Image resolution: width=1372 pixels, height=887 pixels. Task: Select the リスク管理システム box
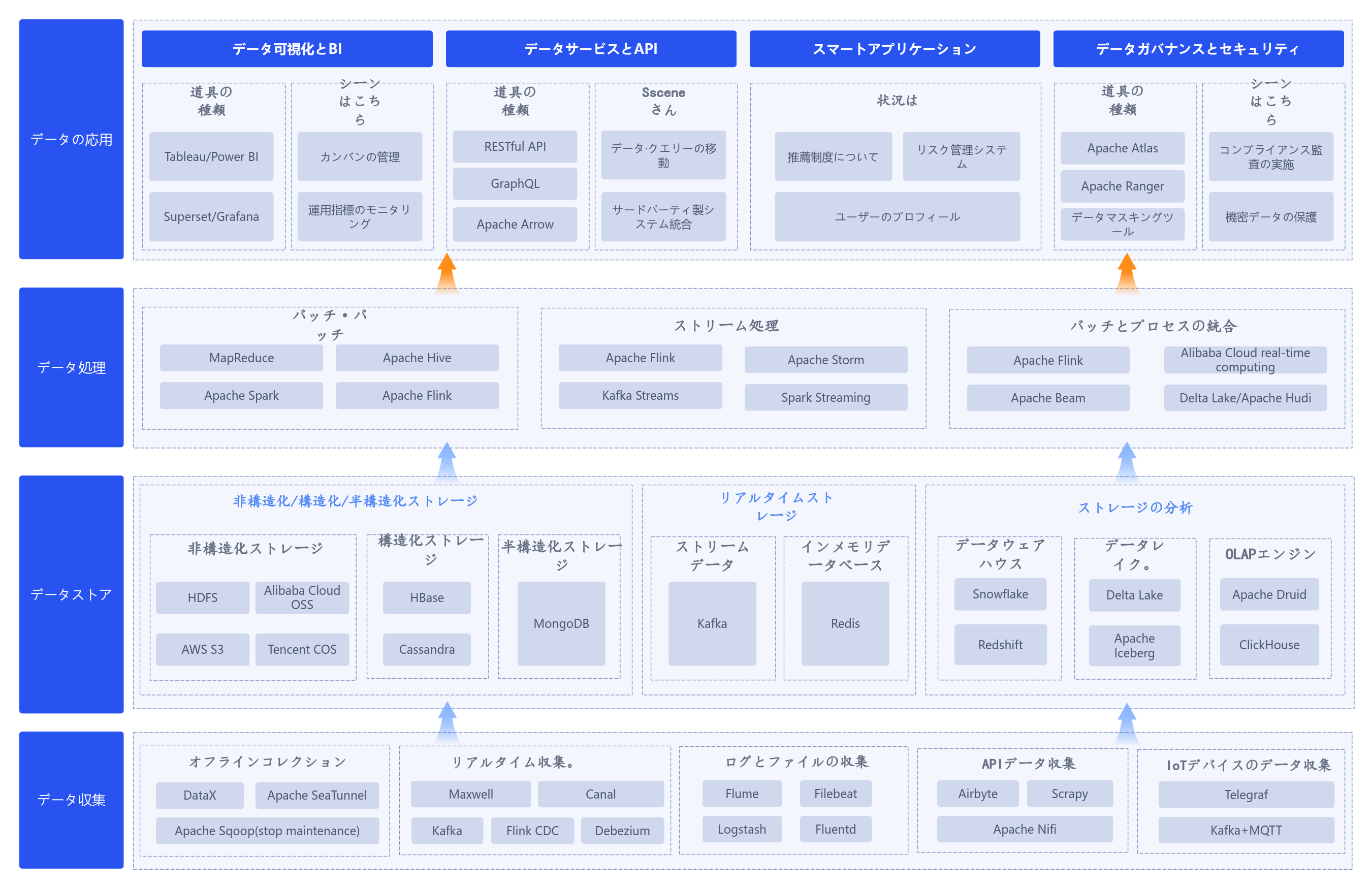click(961, 156)
